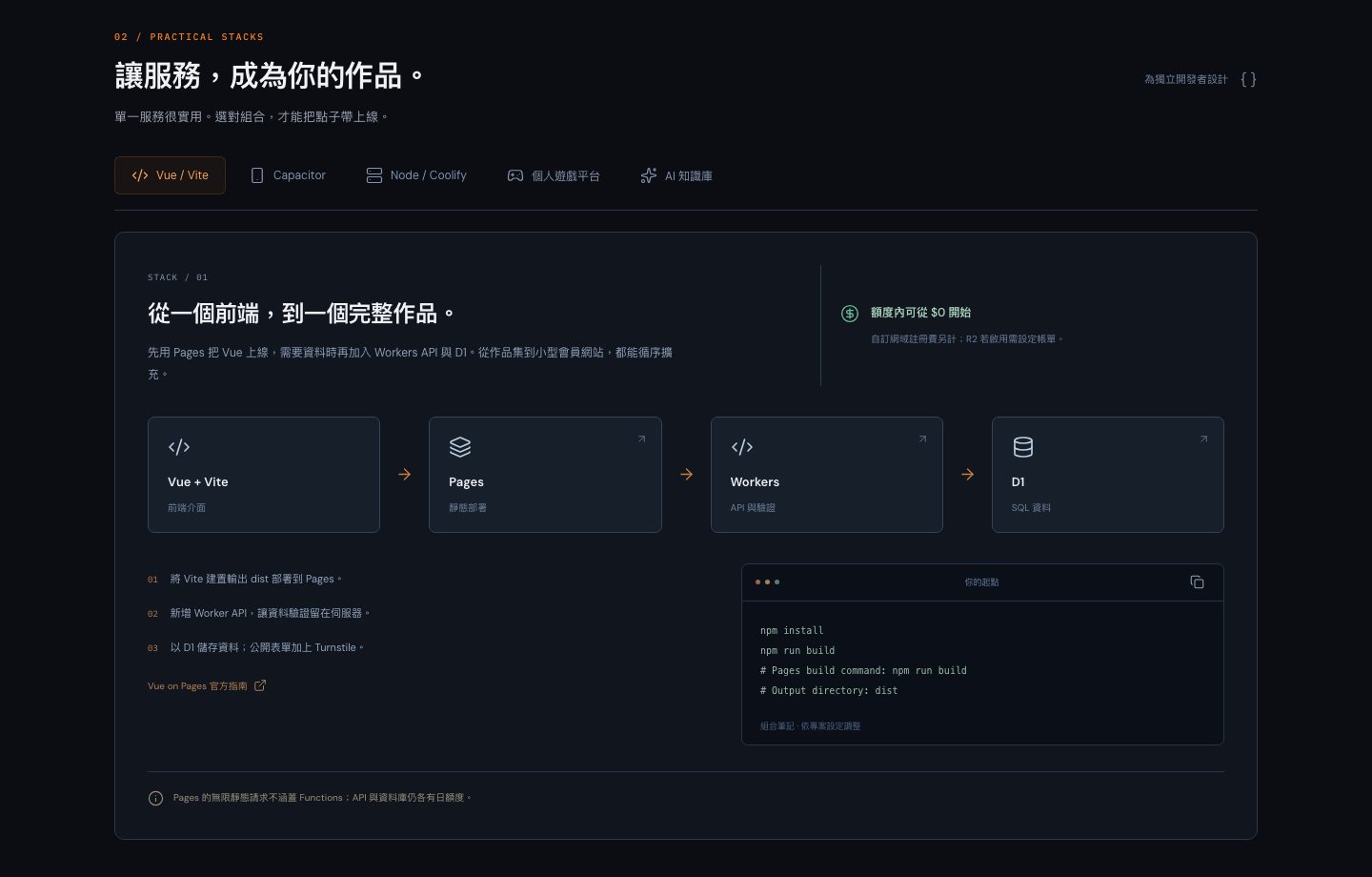Click the 從一個前端，到一個完整作品 heading
This screenshot has height=877, width=1372.
click(x=301, y=314)
